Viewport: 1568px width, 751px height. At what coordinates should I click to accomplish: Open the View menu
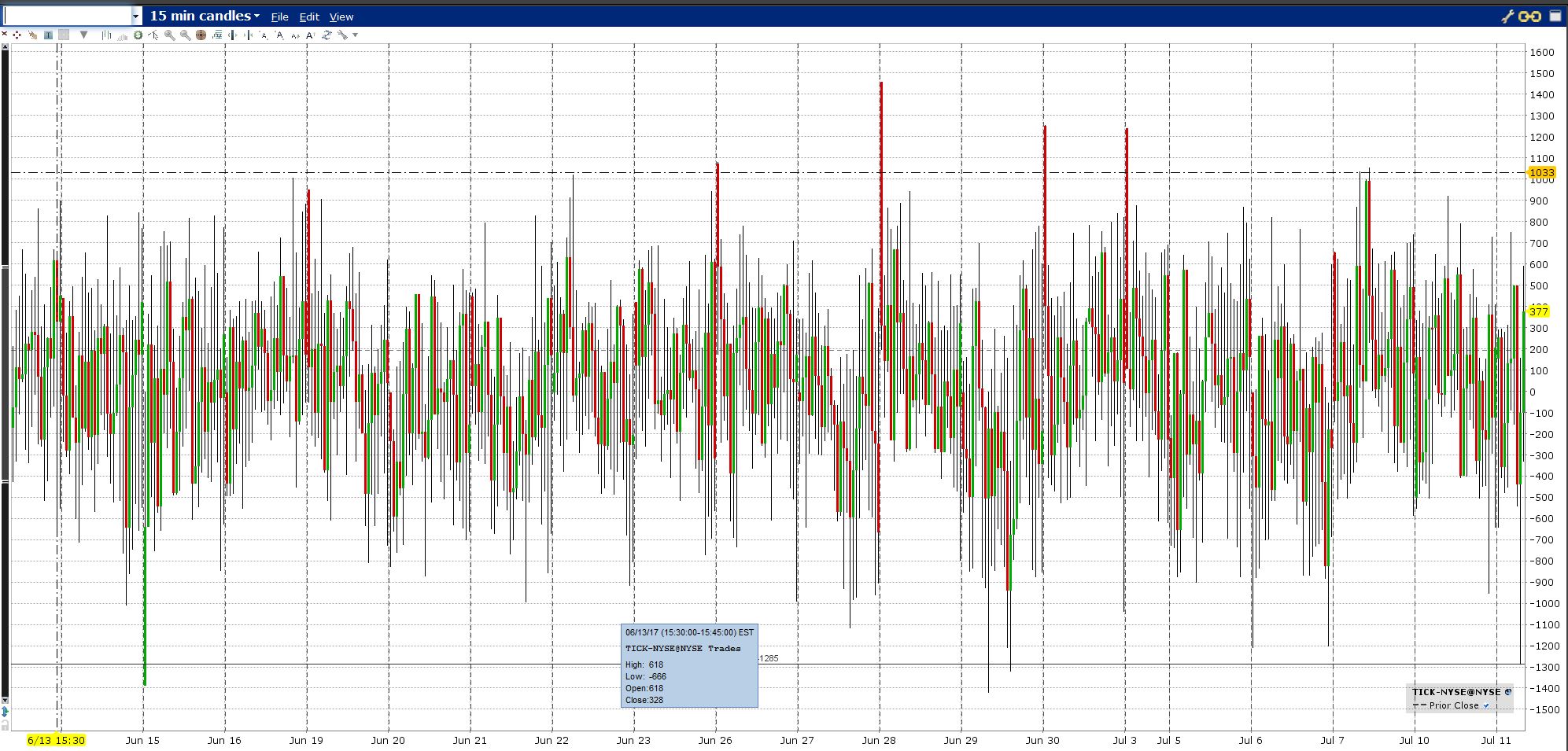[x=341, y=17]
